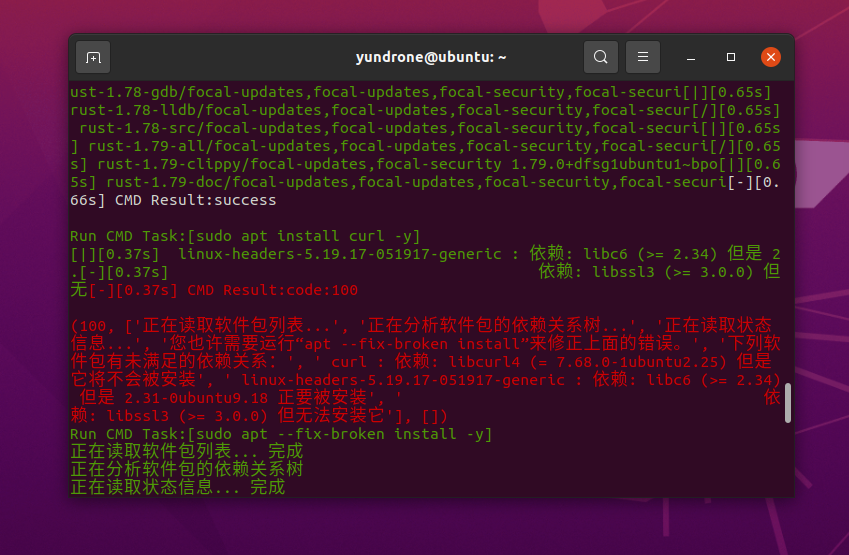Click the 'CMD Result:success' text
This screenshot has width=849, height=555.
(x=195, y=200)
